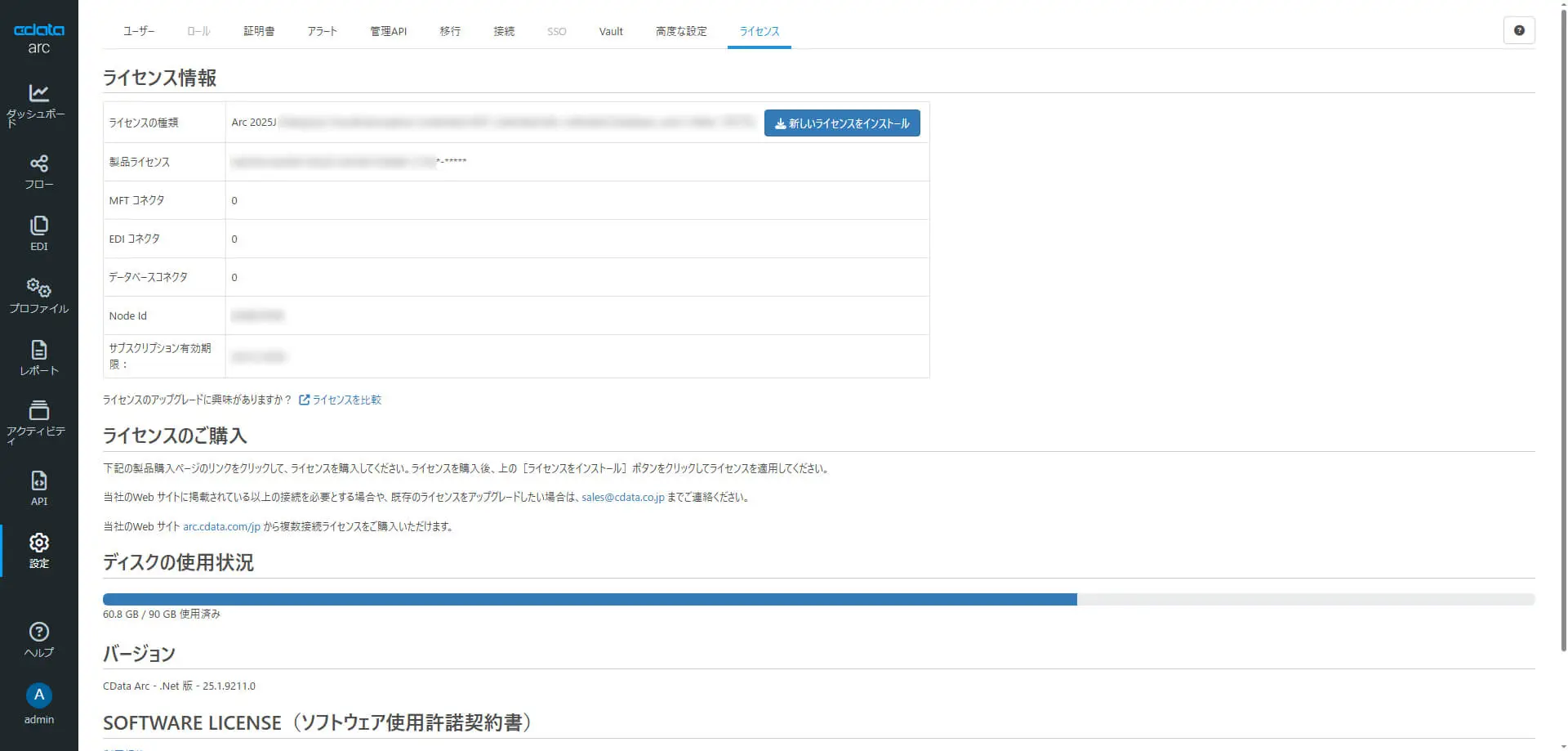Image resolution: width=1568 pixels, height=751 pixels.
Task: Open the ライセンスを比較 link
Action: (341, 400)
